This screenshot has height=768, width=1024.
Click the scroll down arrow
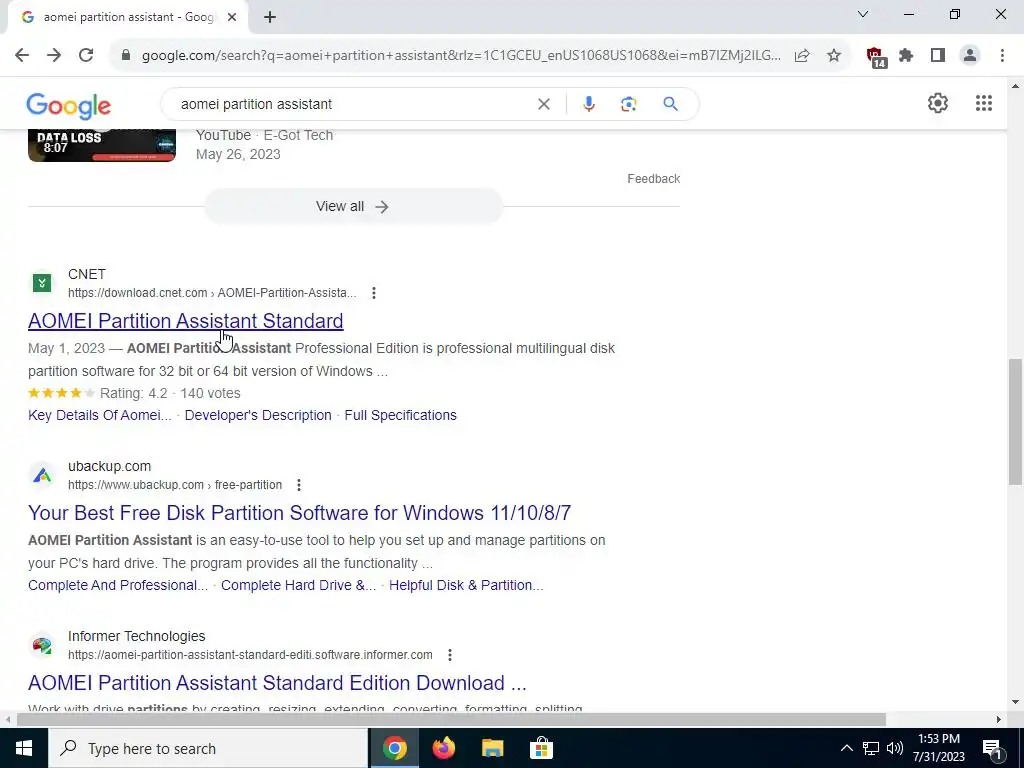click(1016, 703)
